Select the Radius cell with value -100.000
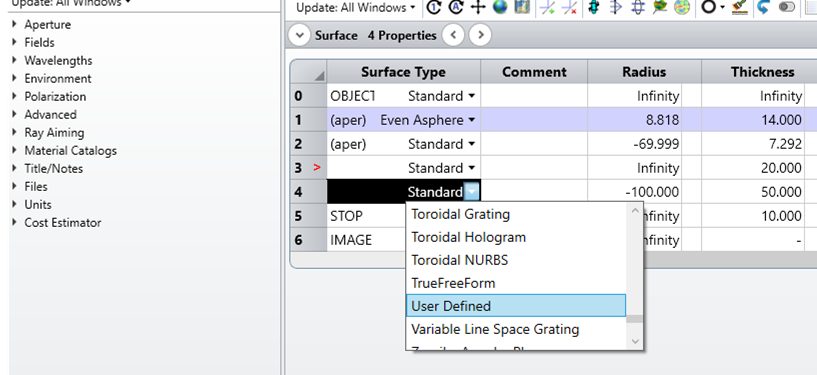The image size is (817, 375). (635, 192)
